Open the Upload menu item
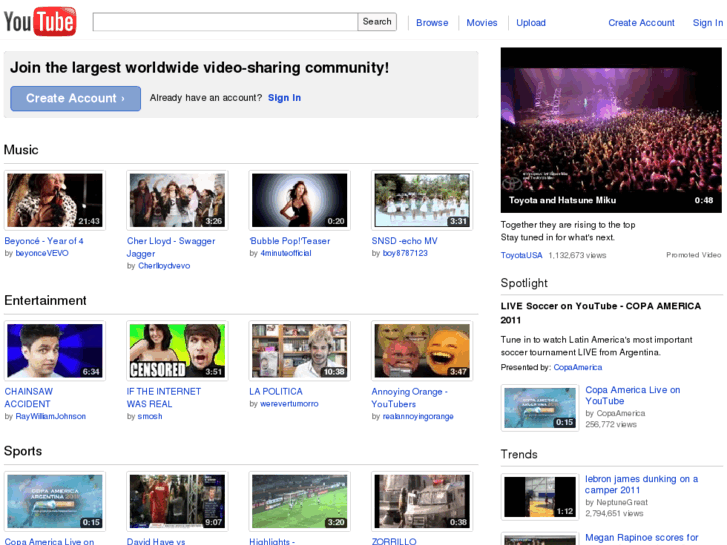Viewport: 727px width, 545px height. (x=531, y=23)
